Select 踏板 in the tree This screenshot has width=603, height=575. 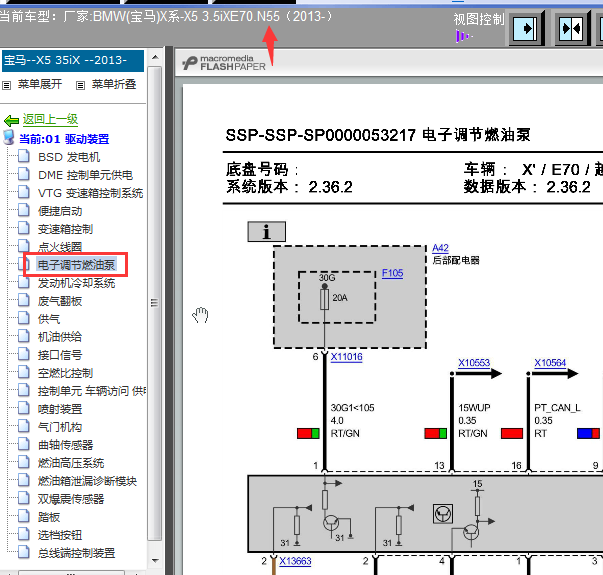[49, 517]
